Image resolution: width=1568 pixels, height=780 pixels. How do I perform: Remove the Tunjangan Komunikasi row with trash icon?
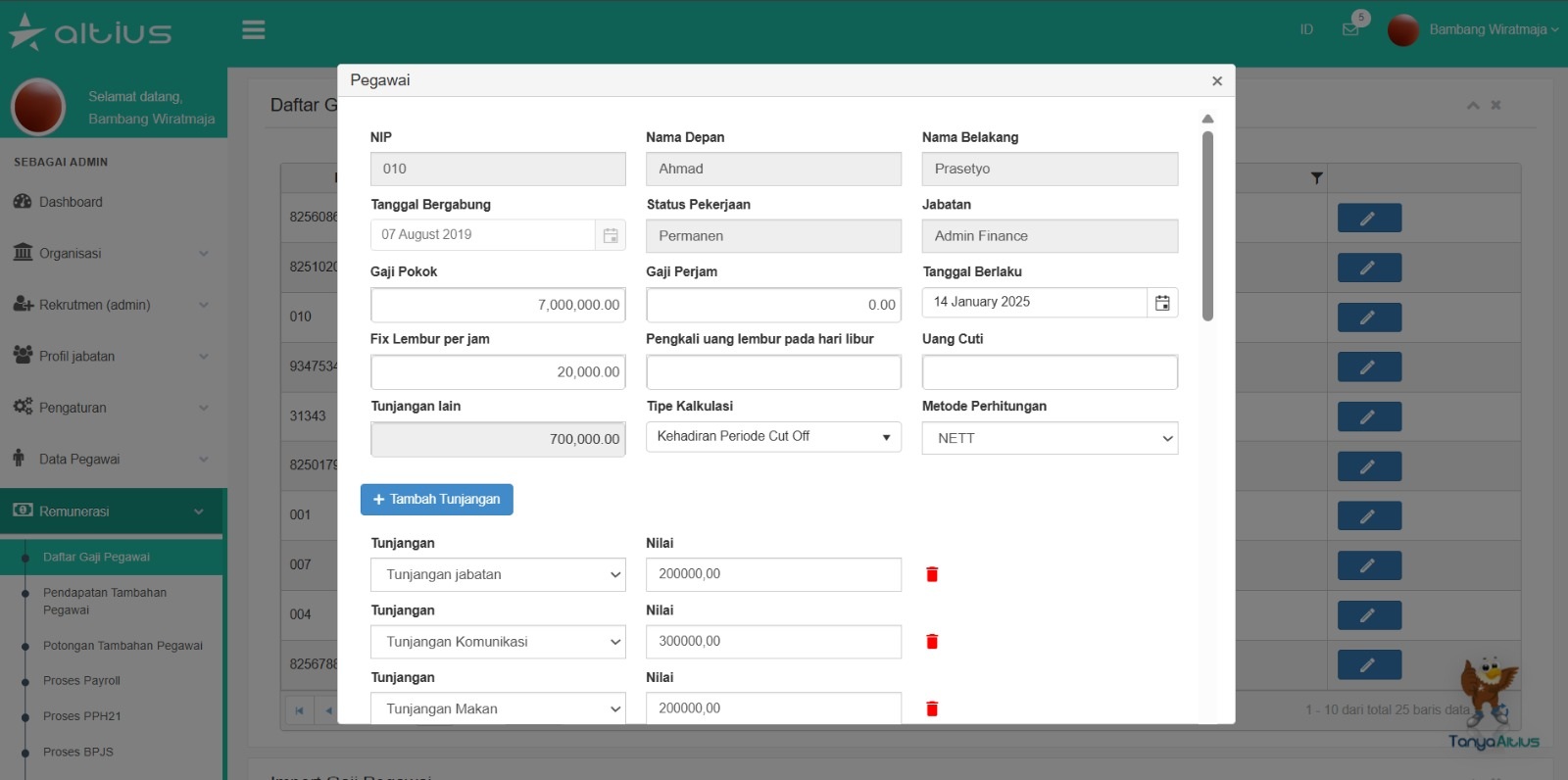coord(932,642)
